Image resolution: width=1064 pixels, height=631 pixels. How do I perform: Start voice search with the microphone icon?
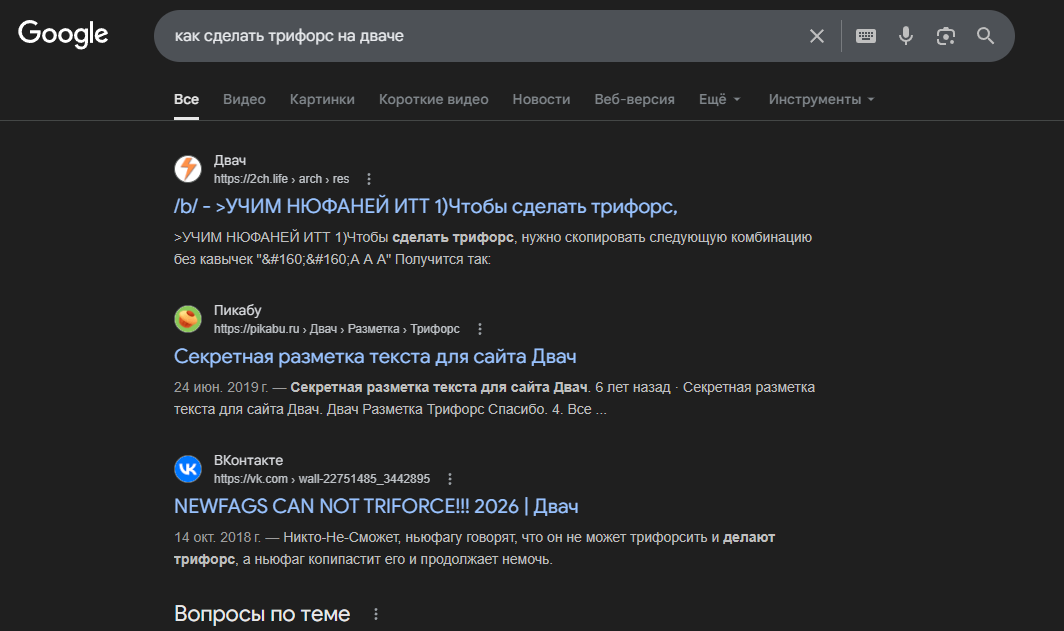(906, 36)
